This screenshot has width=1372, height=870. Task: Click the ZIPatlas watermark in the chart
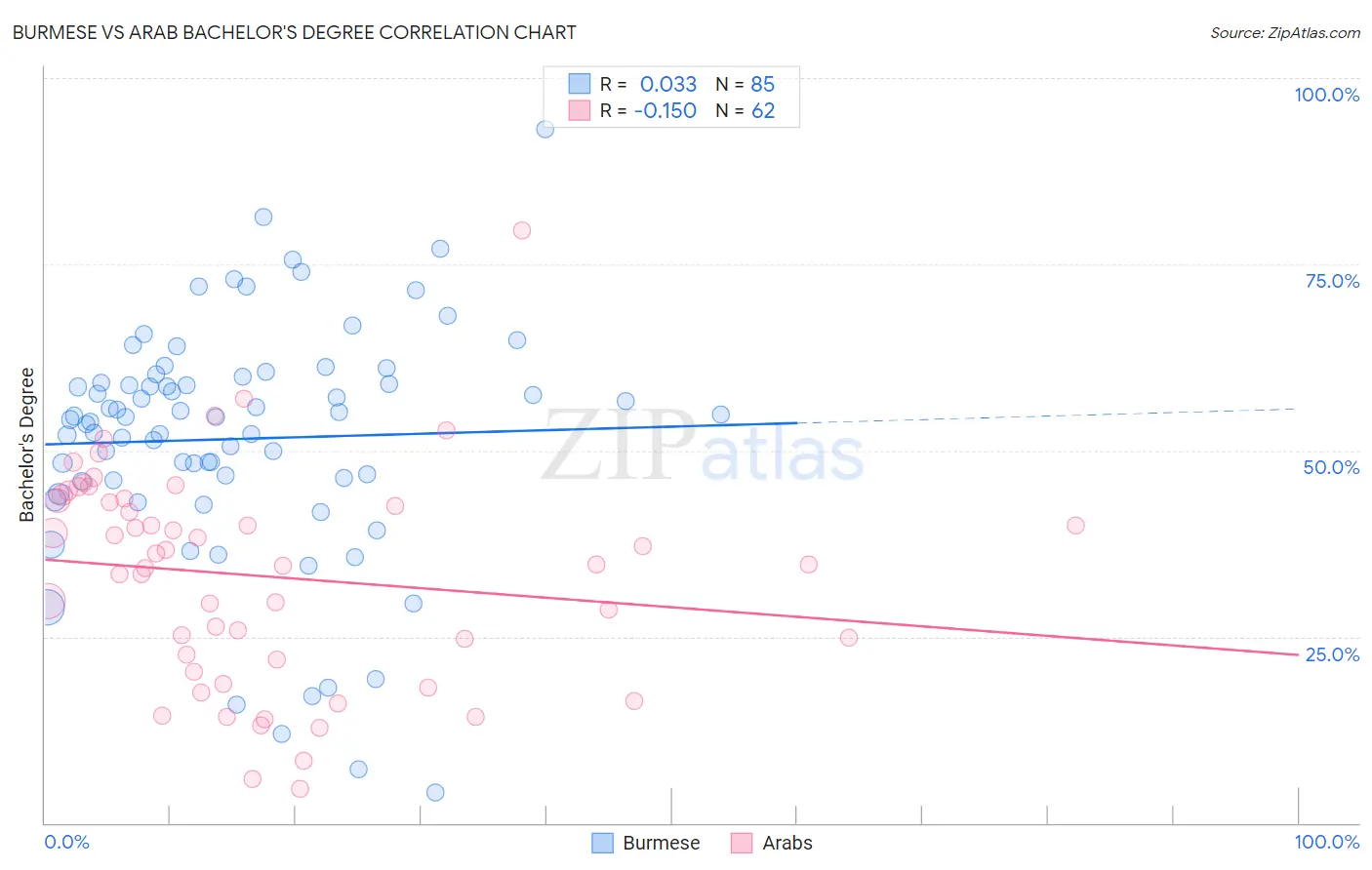[703, 446]
